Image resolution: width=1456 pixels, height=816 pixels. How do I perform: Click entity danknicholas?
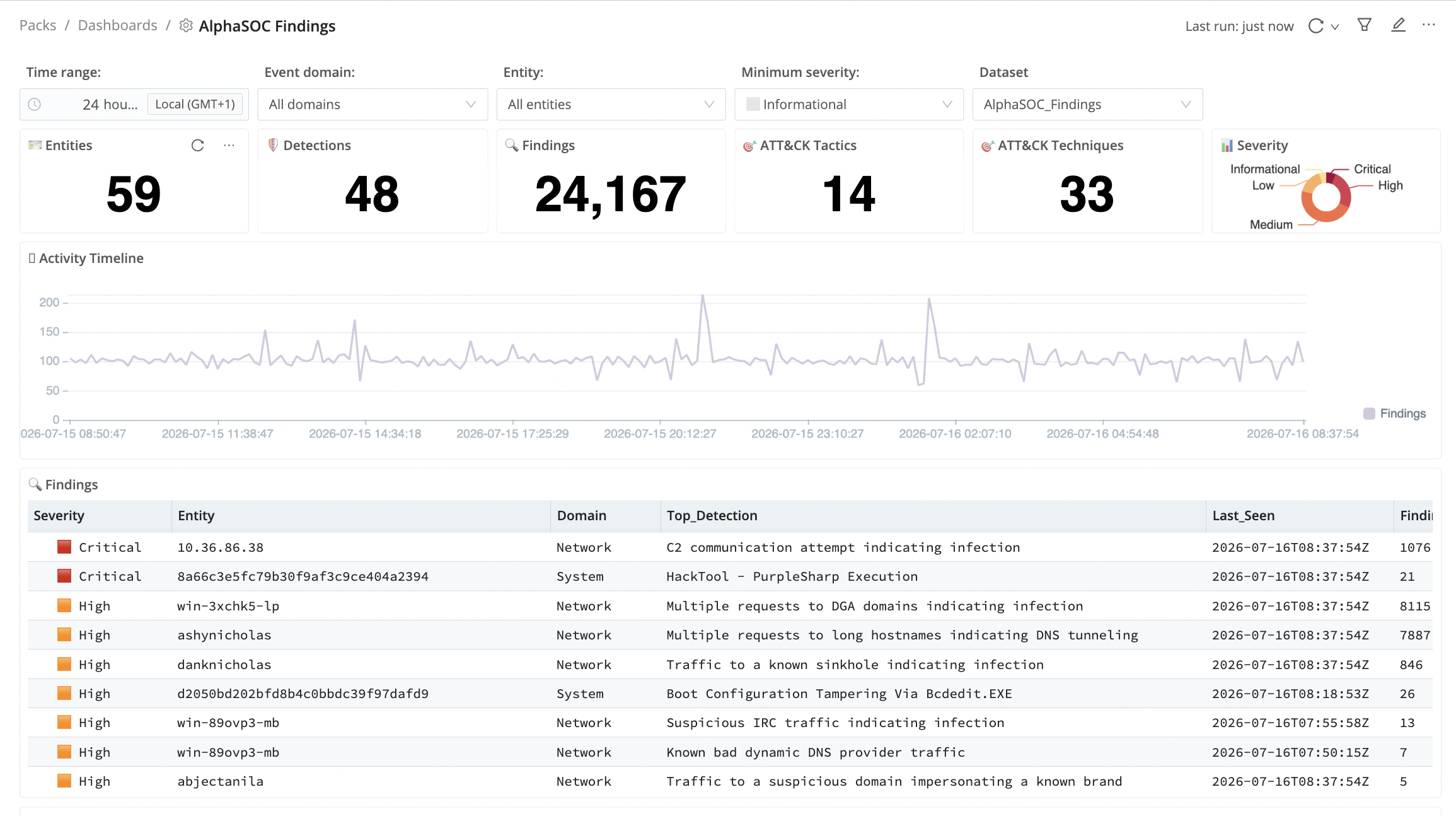point(224,665)
